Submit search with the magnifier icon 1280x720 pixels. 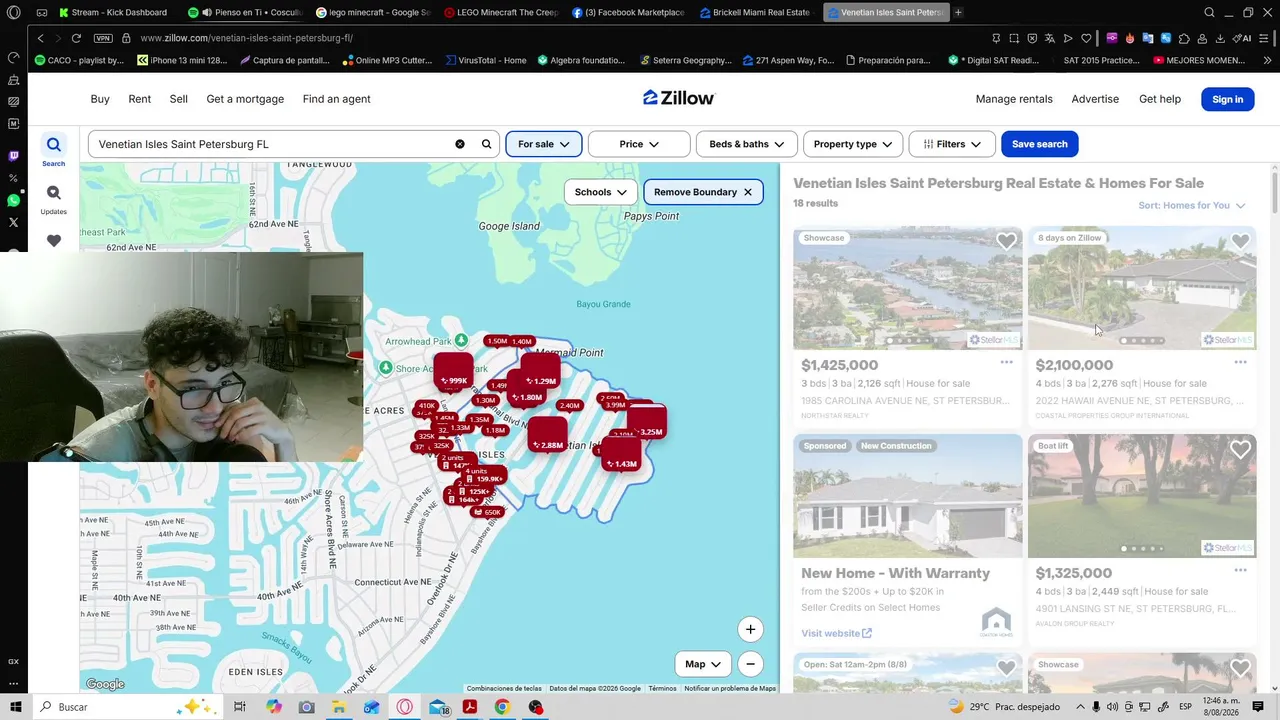[x=487, y=144]
